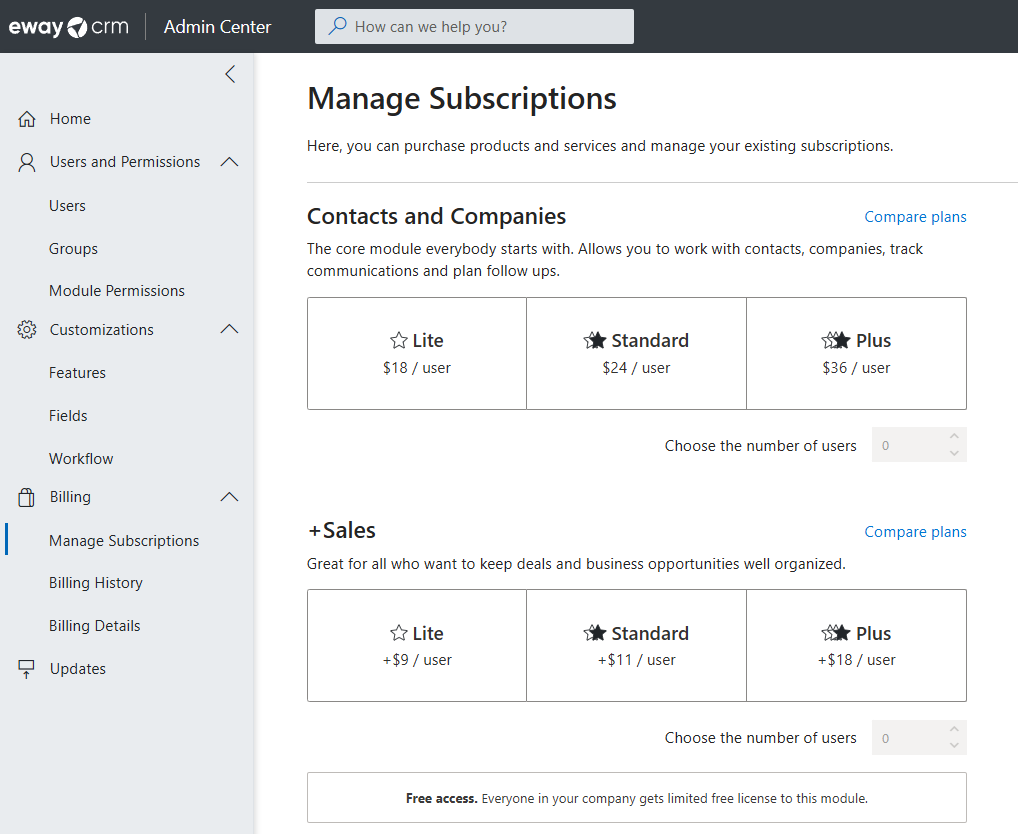Open Module Permissions
This screenshot has height=834, width=1018.
click(x=117, y=291)
